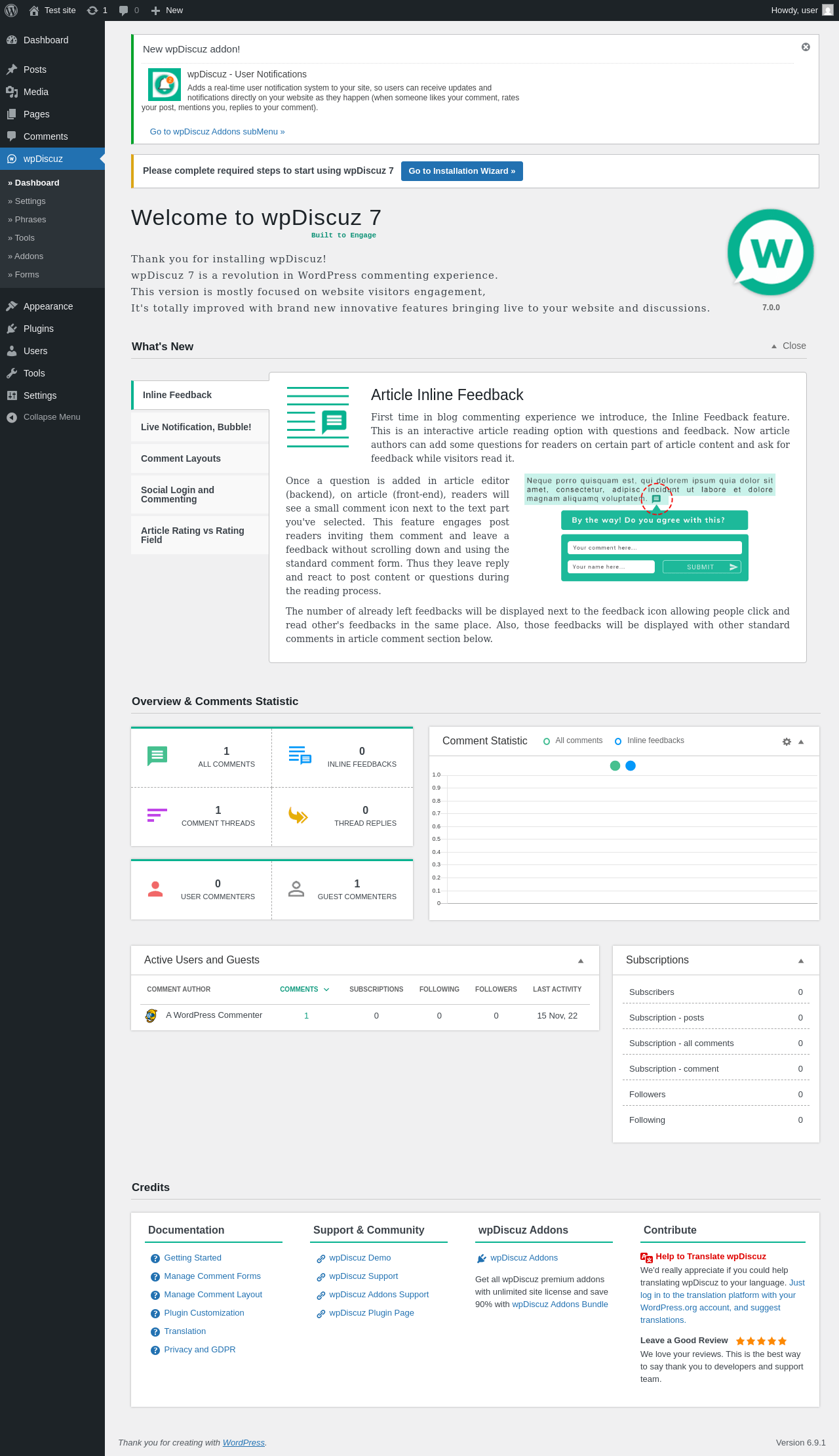Toggle Inline feedbacks series in chart legend
Image resolution: width=839 pixels, height=1456 pixels.
click(x=649, y=741)
